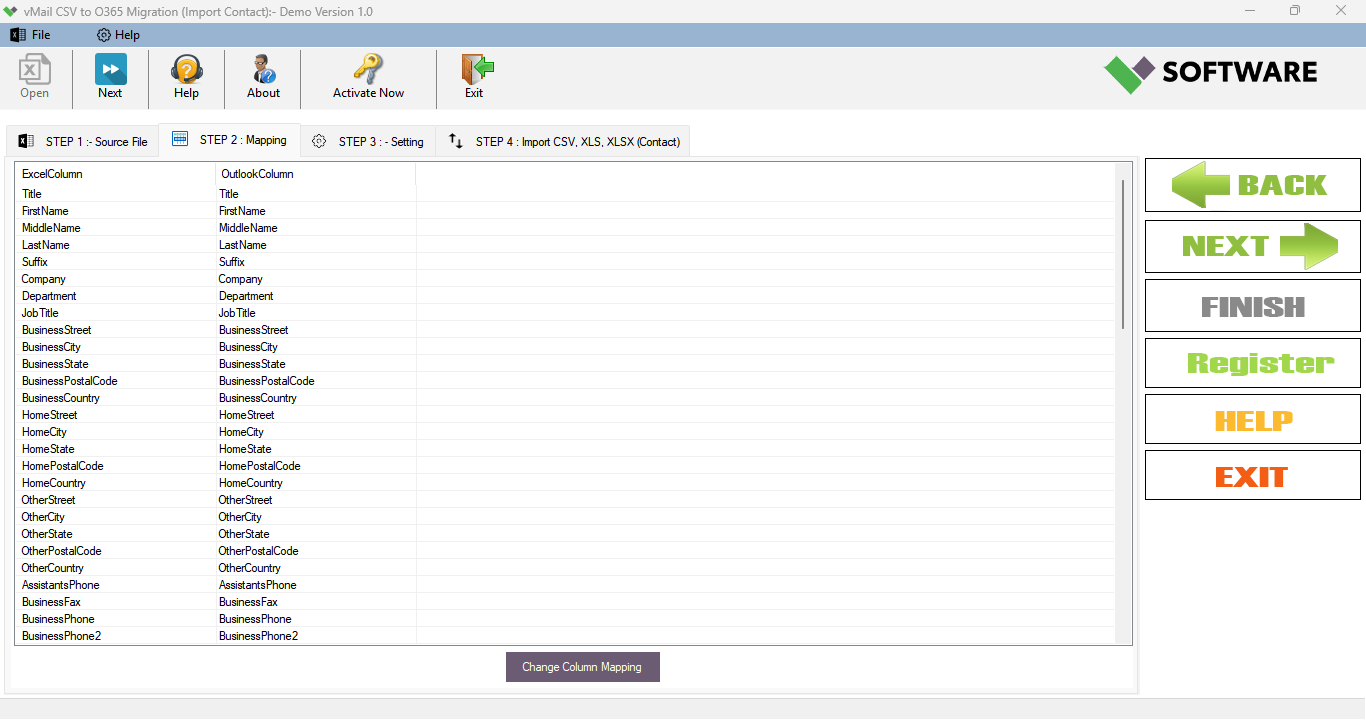Select the Company row in ExcelColumn
This screenshot has width=1366, height=720.
point(44,279)
